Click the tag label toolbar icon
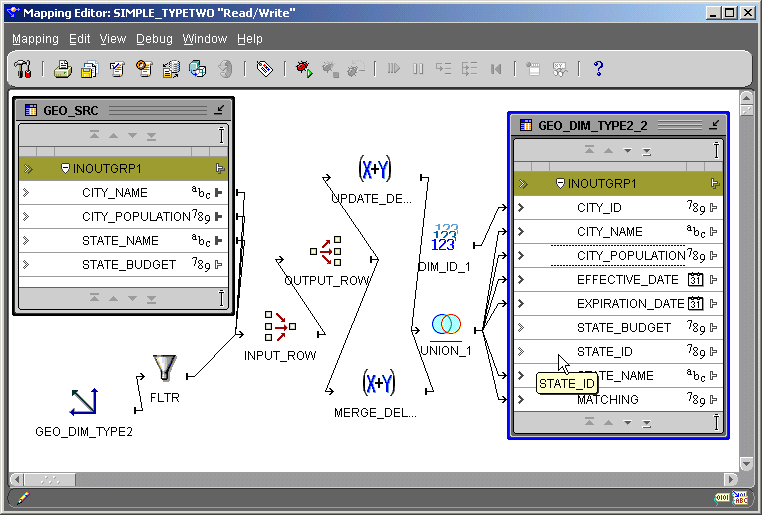The width and height of the screenshot is (762, 515). (x=264, y=69)
